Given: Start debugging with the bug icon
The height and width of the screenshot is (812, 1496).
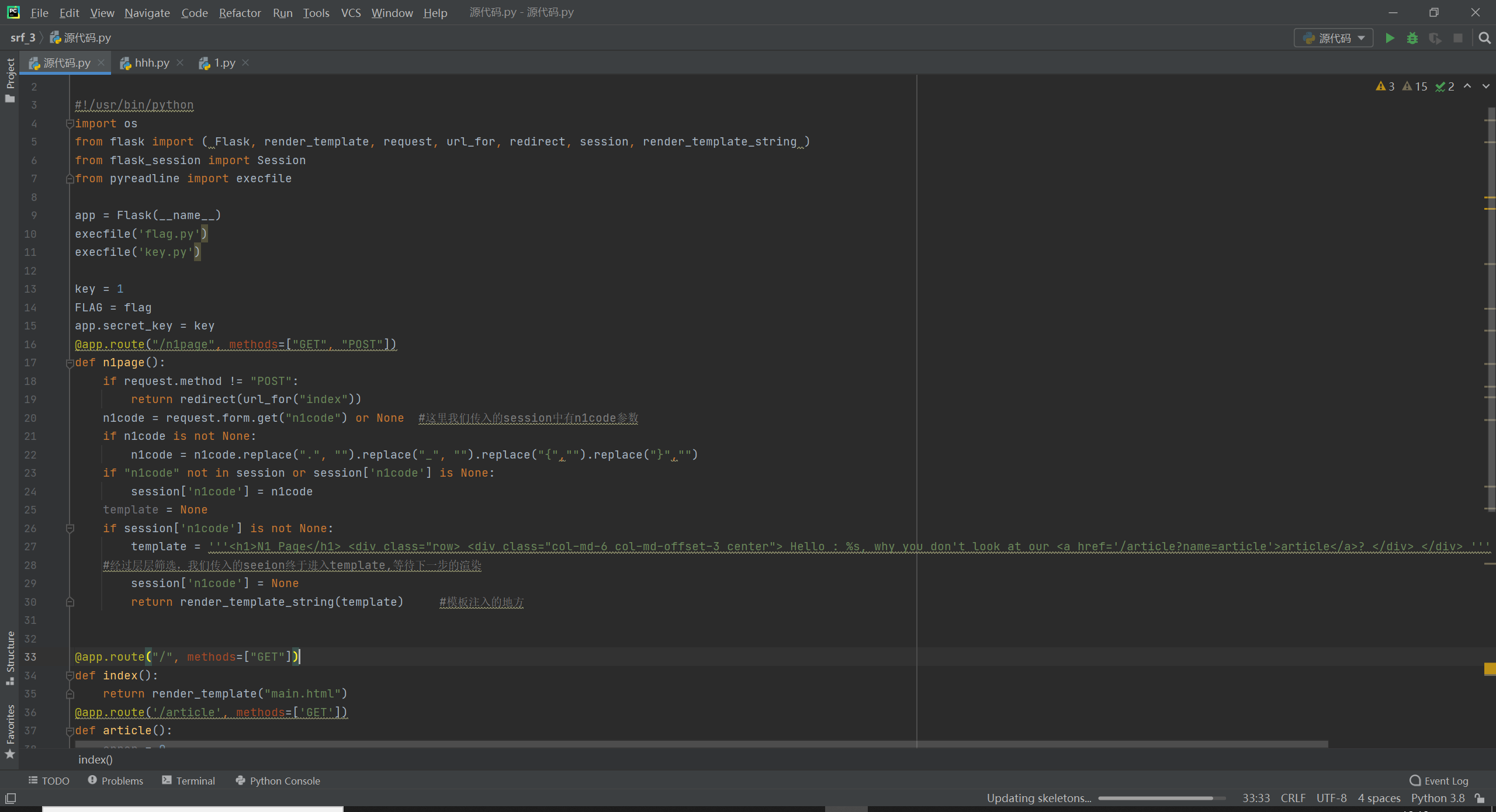Looking at the screenshot, I should (x=1412, y=38).
